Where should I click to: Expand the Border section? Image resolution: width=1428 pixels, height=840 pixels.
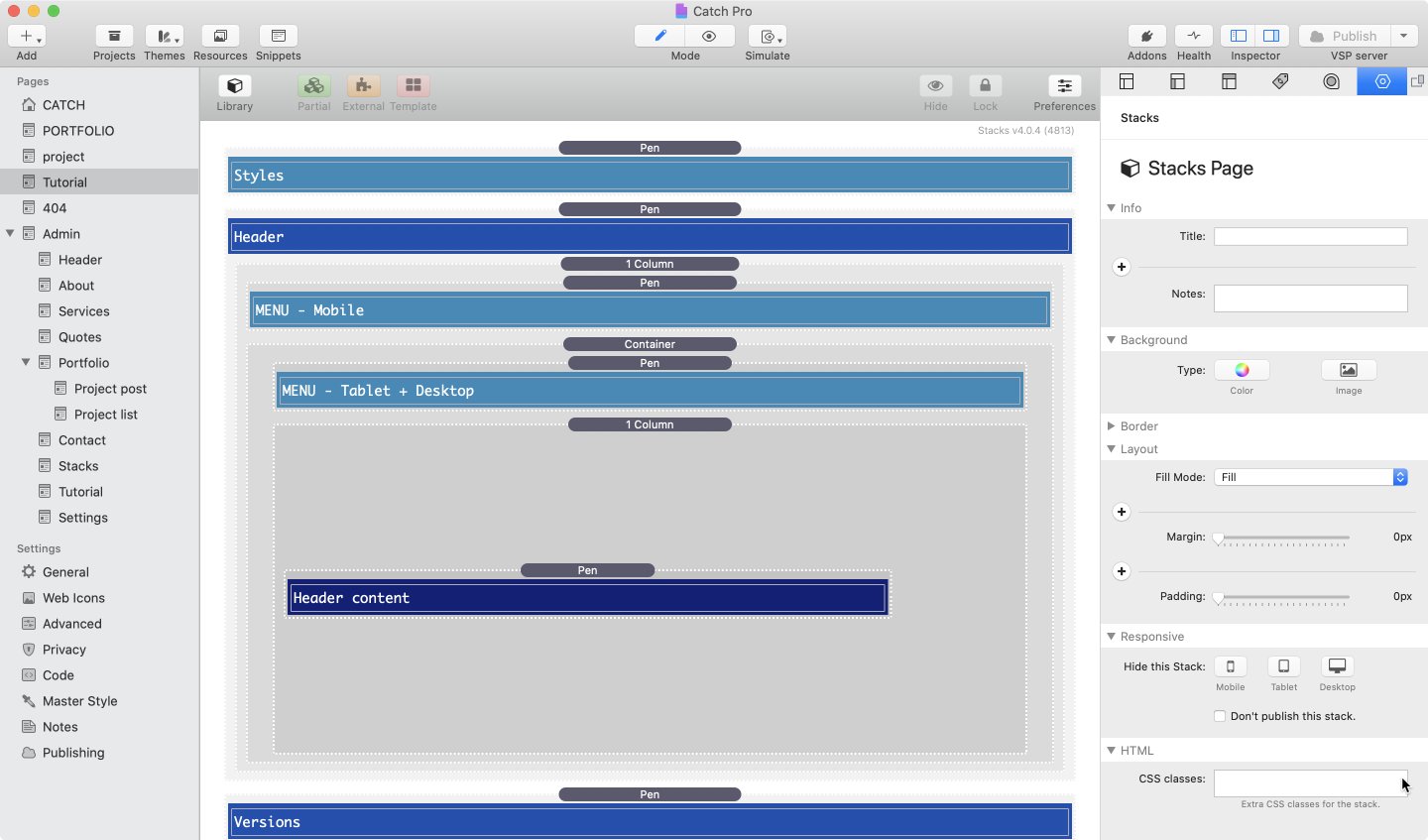pos(1112,426)
